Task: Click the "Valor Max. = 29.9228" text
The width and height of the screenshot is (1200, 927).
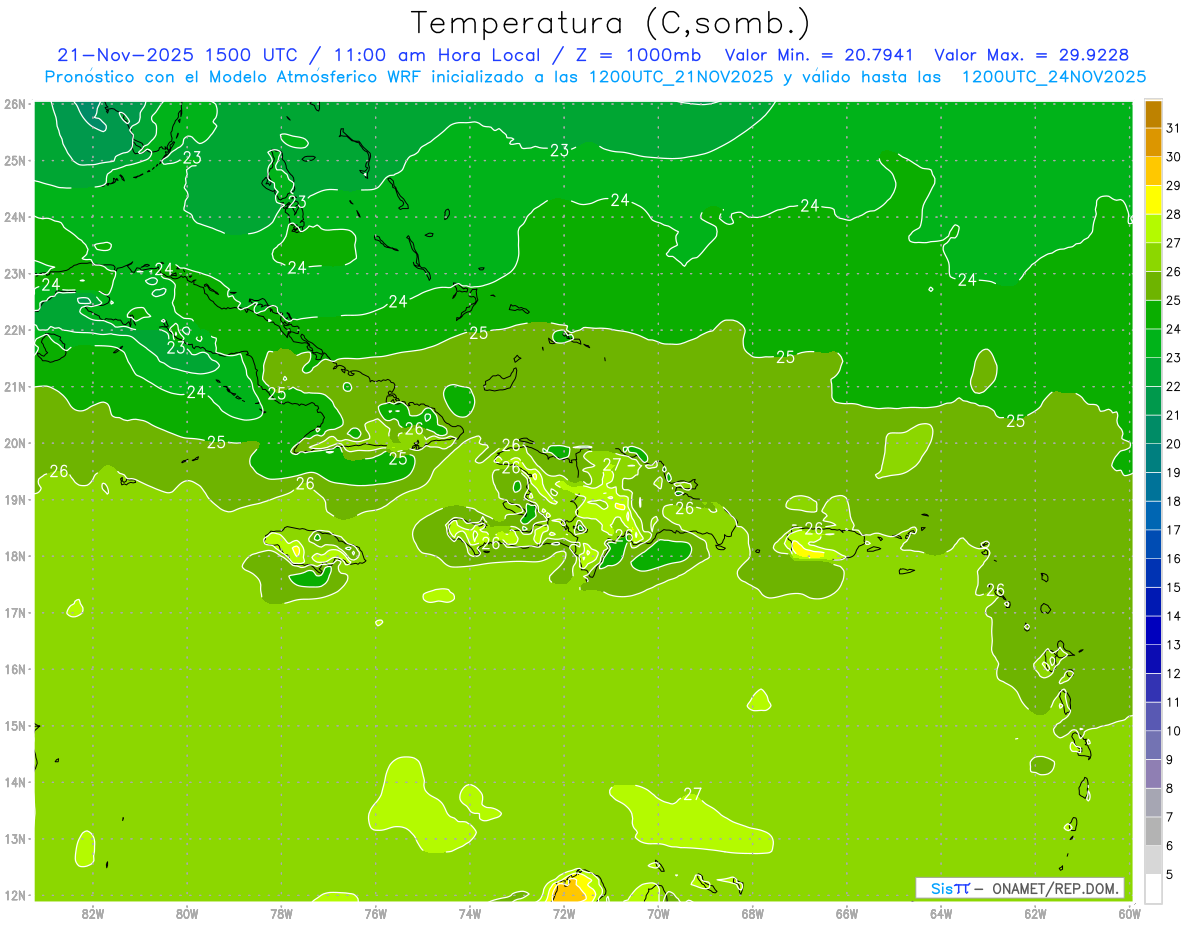Action: [x=1032, y=55]
